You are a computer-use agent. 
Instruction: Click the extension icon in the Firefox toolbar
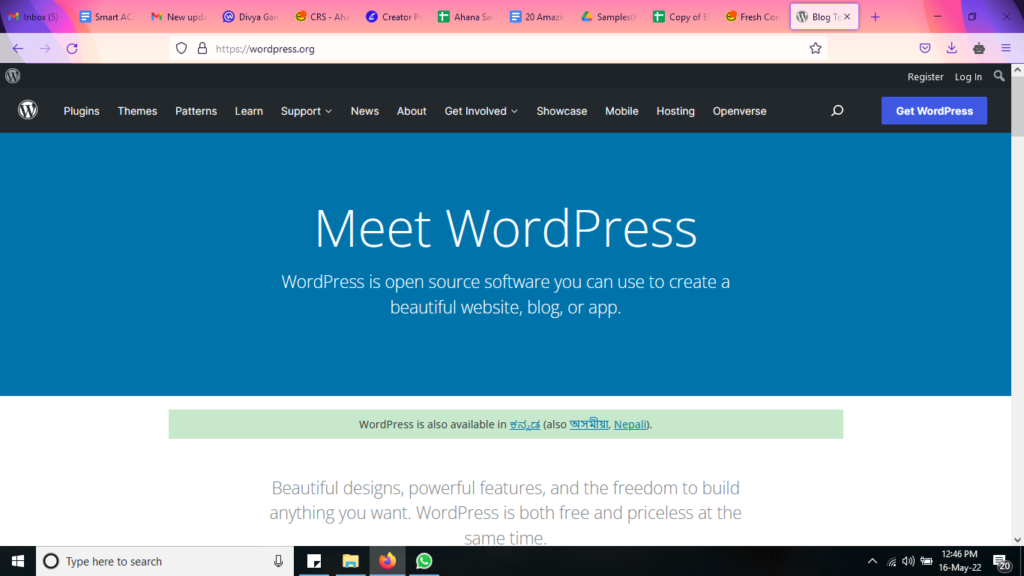978,48
